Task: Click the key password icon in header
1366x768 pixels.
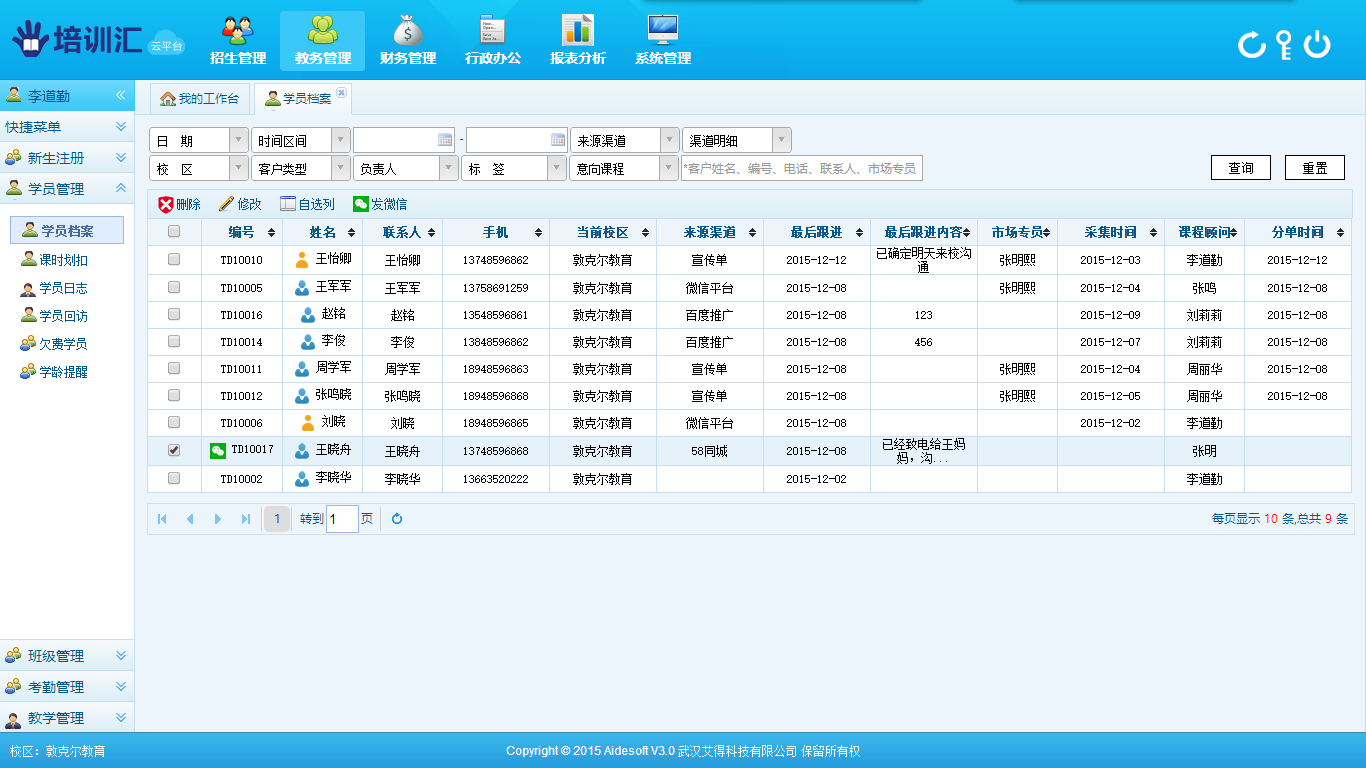Action: click(x=1284, y=44)
